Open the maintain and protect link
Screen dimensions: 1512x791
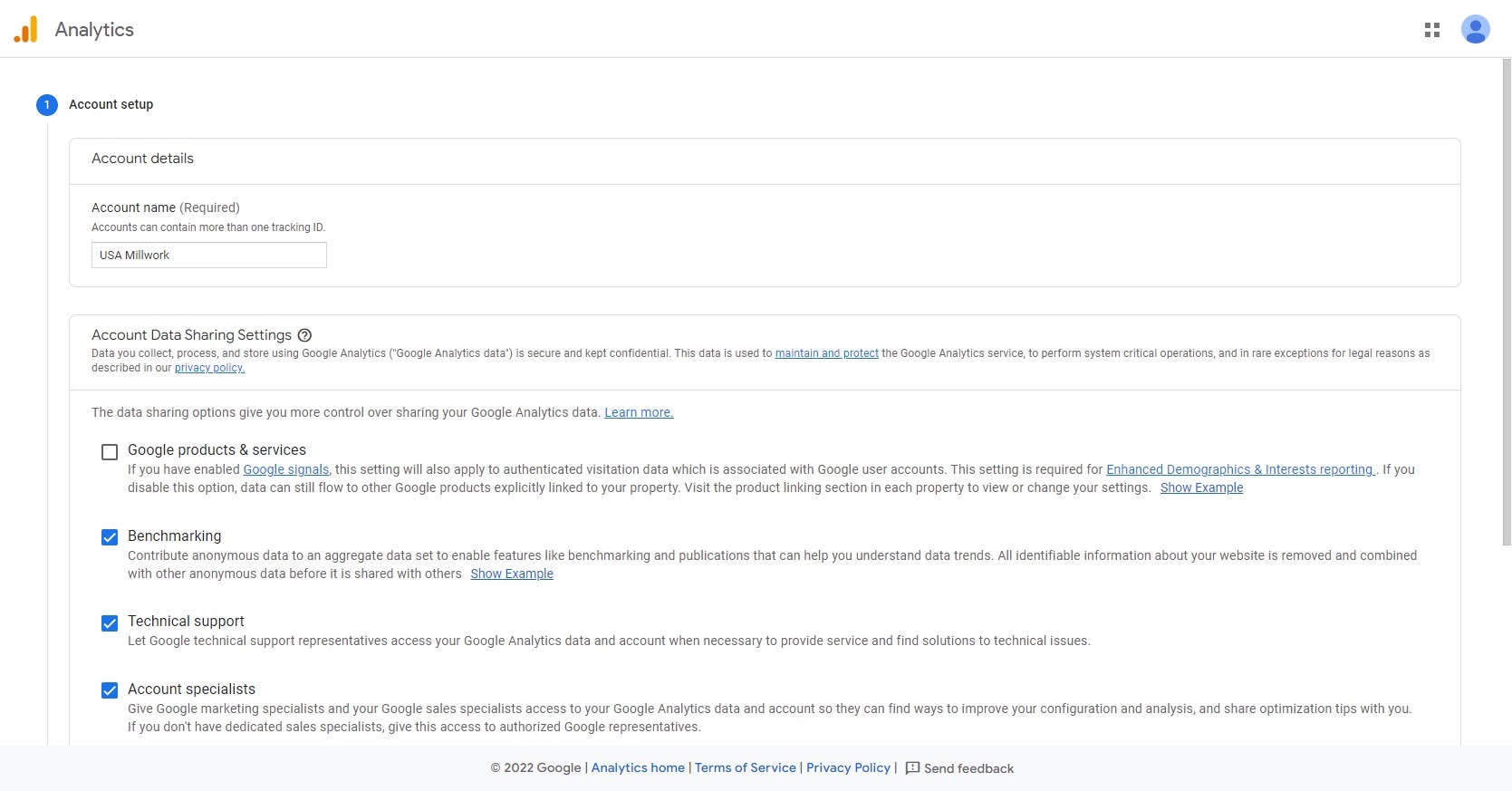tap(827, 353)
